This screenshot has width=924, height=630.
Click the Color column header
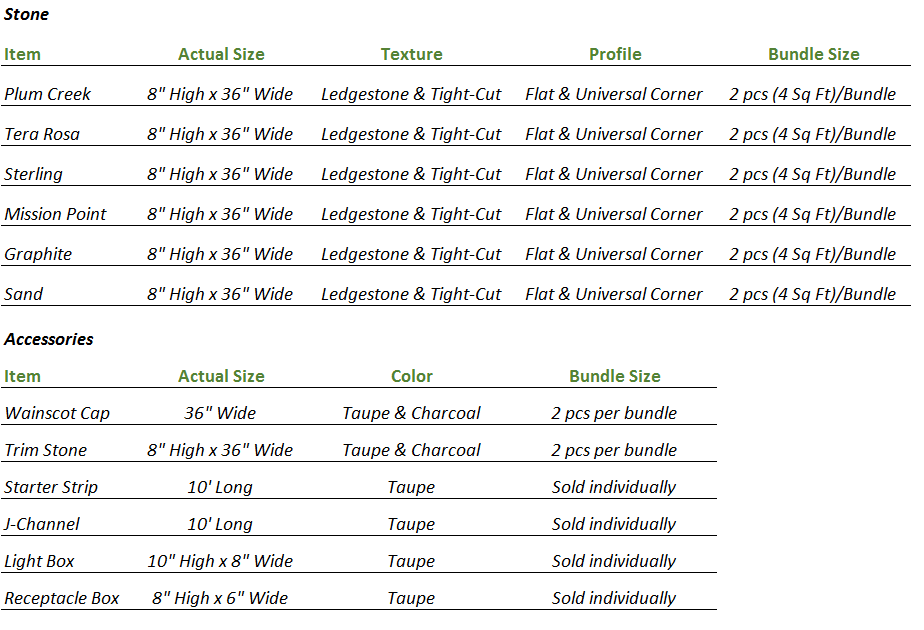coord(411,376)
